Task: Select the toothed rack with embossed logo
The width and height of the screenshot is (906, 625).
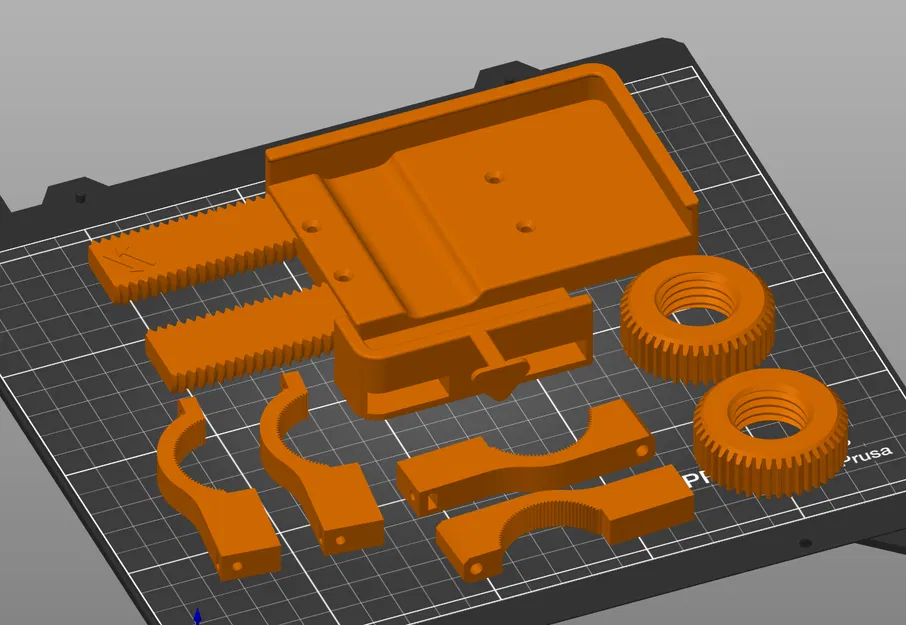Action: coord(191,248)
